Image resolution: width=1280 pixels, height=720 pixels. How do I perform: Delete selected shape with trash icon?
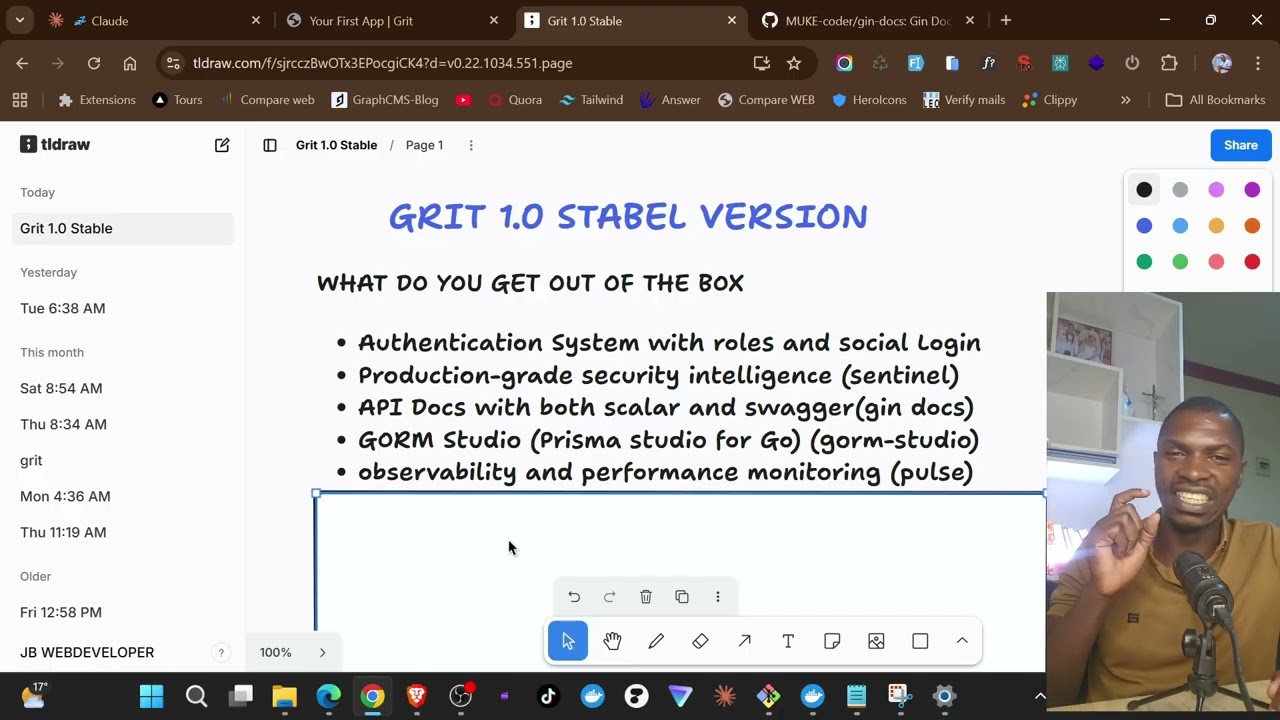(x=646, y=597)
